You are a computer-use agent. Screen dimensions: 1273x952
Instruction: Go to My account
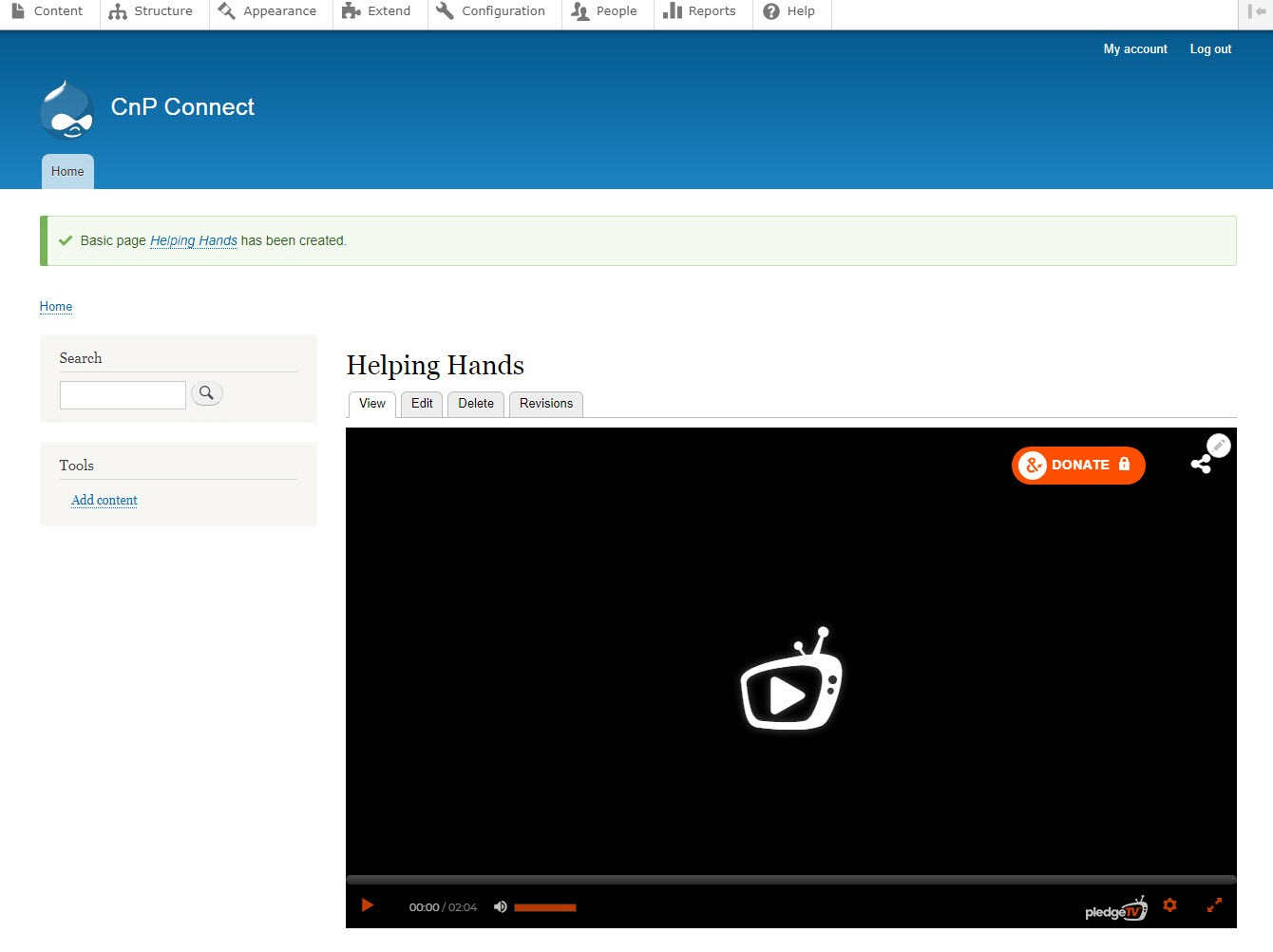1135,49
